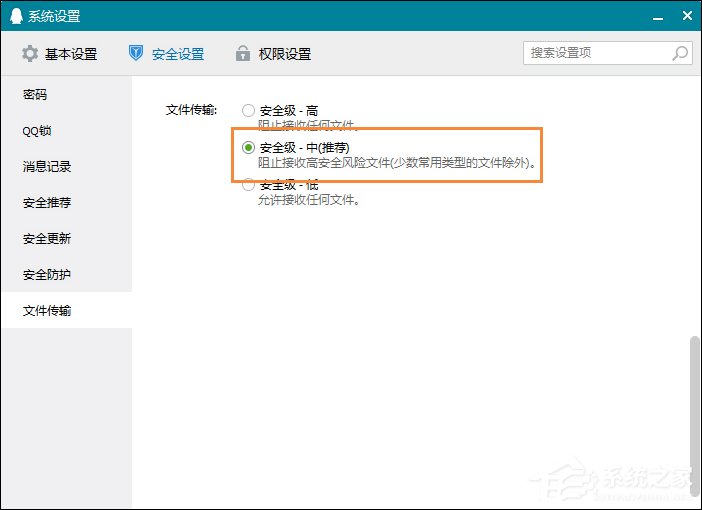
Task: Click the lock icon for 权限设置
Action: coord(242,54)
